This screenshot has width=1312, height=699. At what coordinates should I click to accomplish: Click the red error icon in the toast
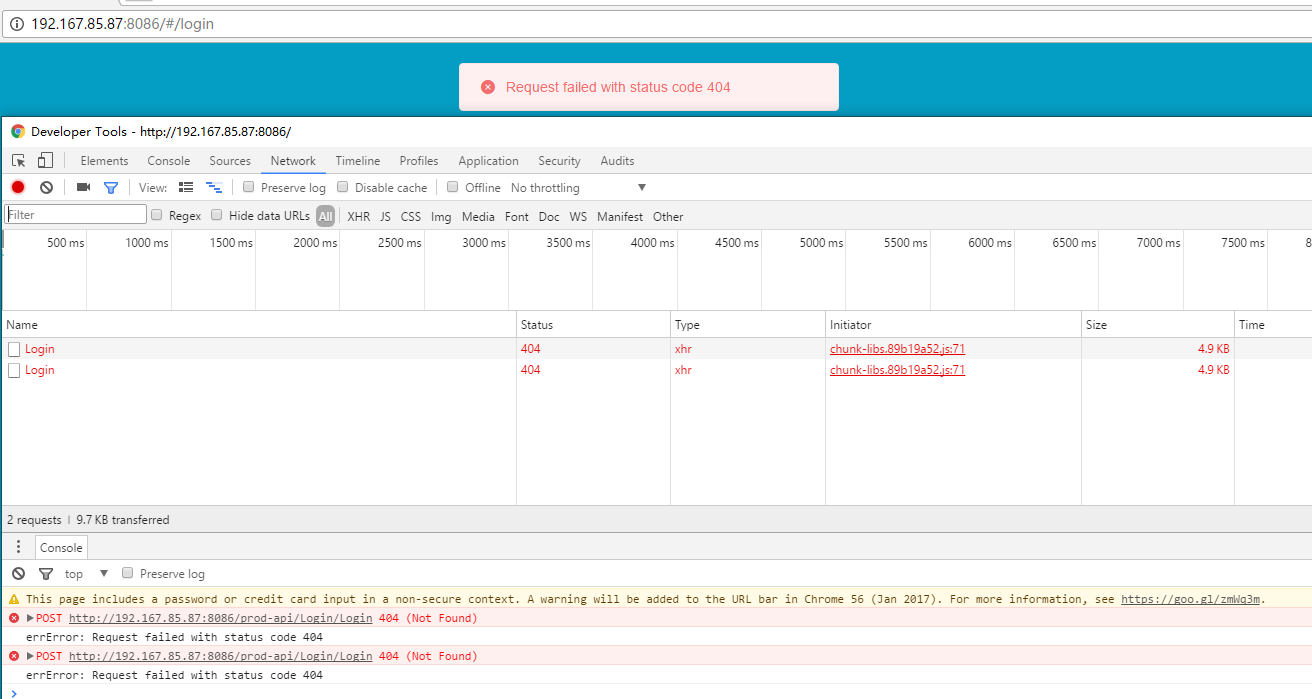click(488, 87)
